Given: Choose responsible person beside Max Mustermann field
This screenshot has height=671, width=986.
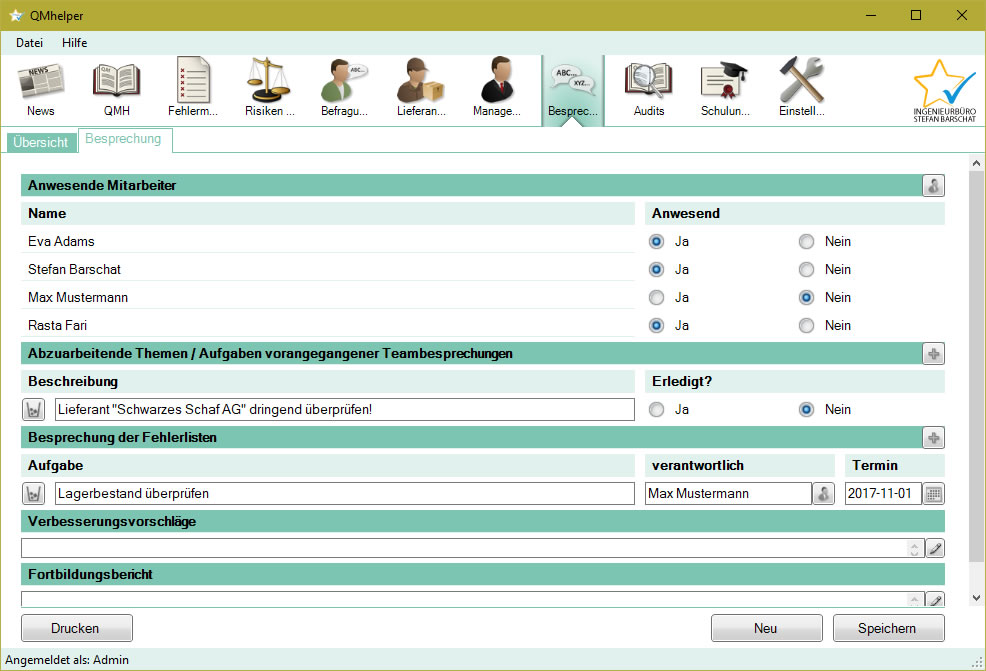Looking at the screenshot, I should point(823,493).
